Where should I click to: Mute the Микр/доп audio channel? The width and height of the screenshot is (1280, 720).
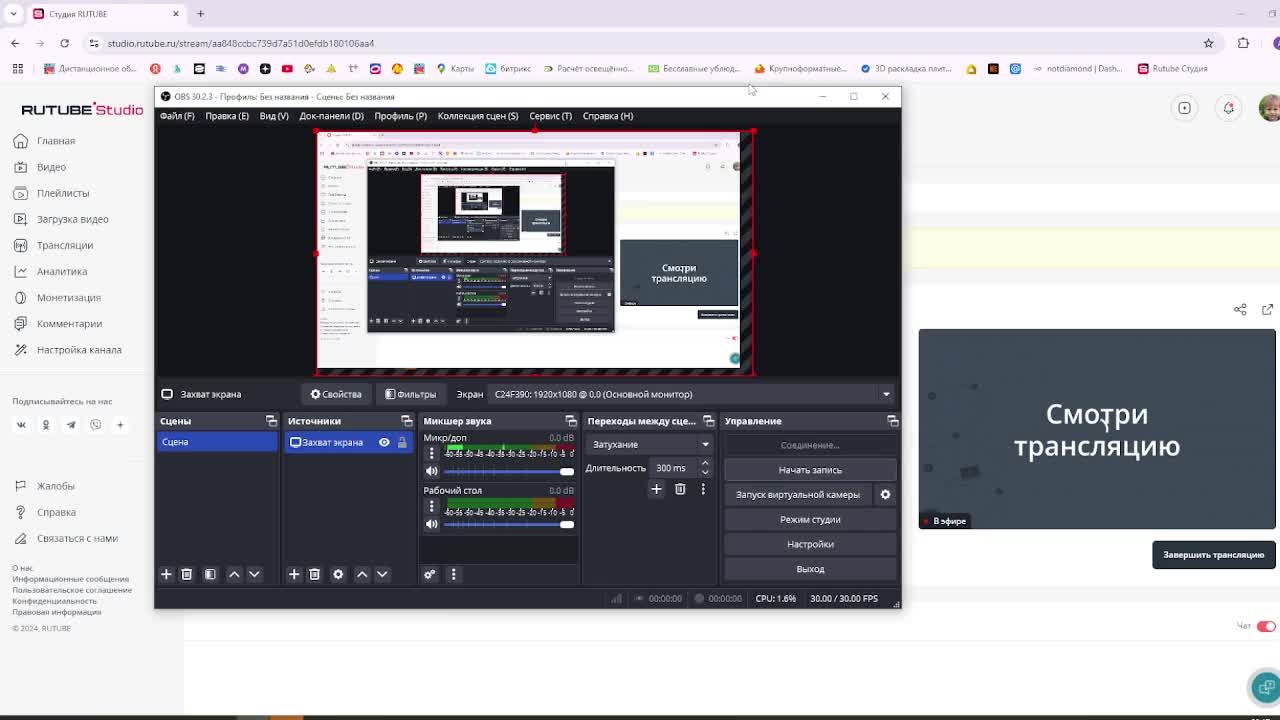click(432, 471)
